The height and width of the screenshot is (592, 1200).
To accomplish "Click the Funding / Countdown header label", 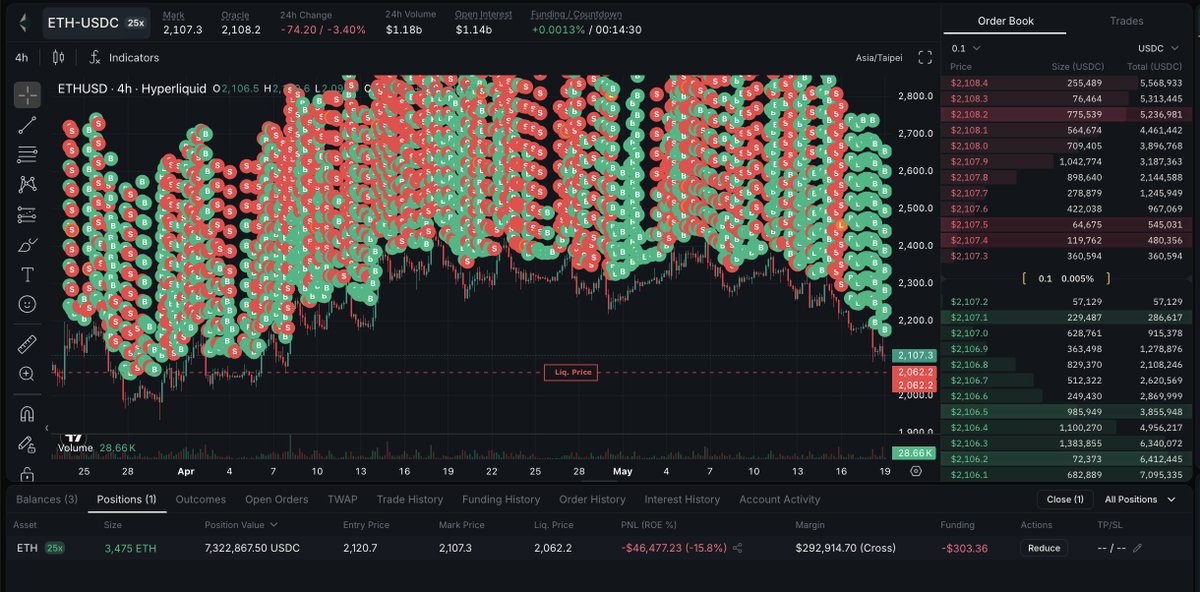I will 575,15.
